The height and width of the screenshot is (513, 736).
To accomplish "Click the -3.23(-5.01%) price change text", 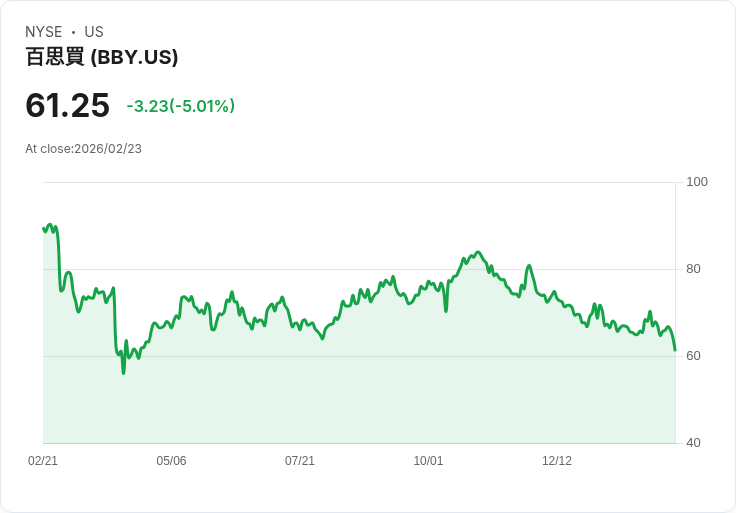I will [180, 106].
